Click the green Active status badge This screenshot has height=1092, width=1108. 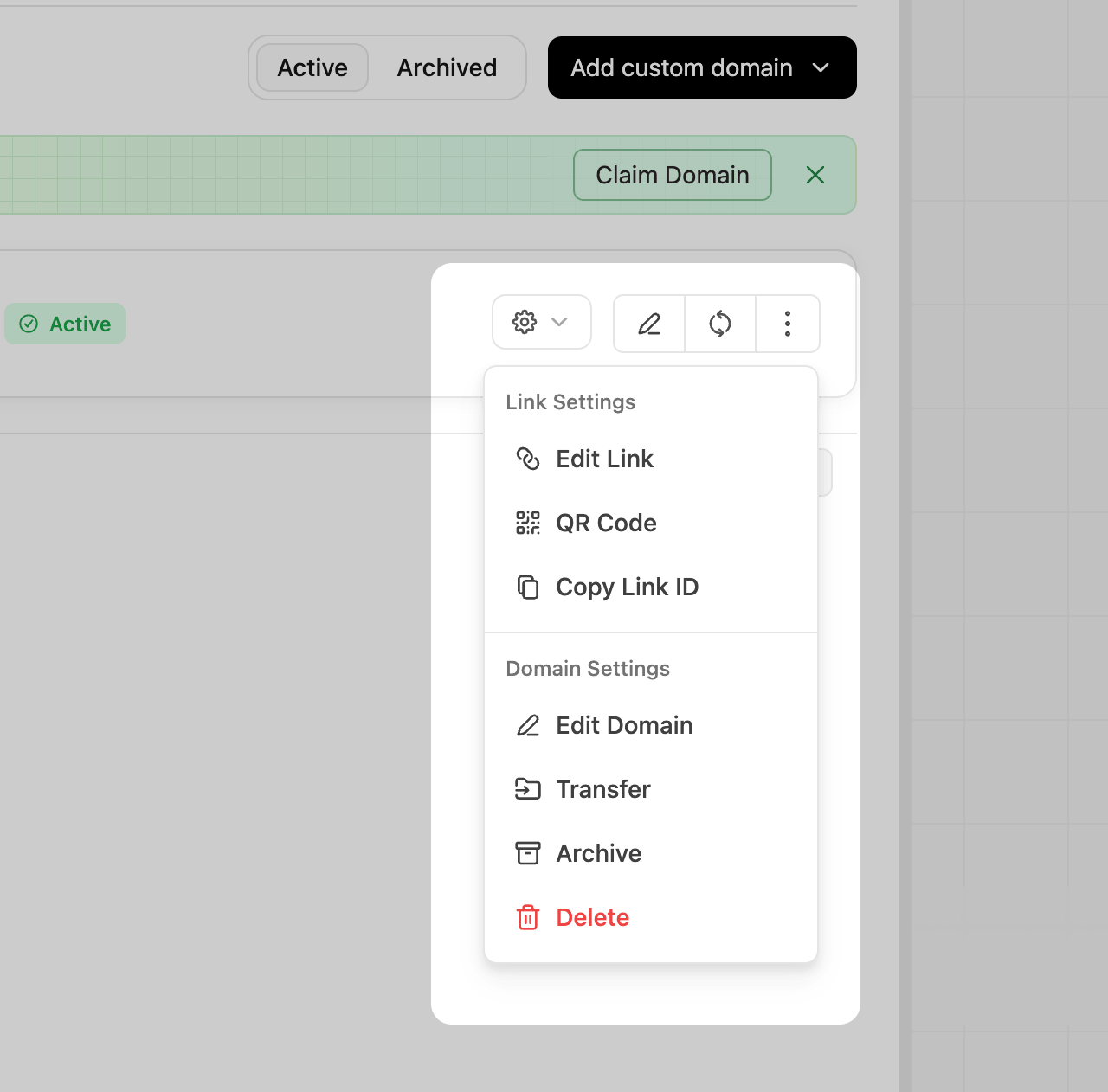pos(65,324)
